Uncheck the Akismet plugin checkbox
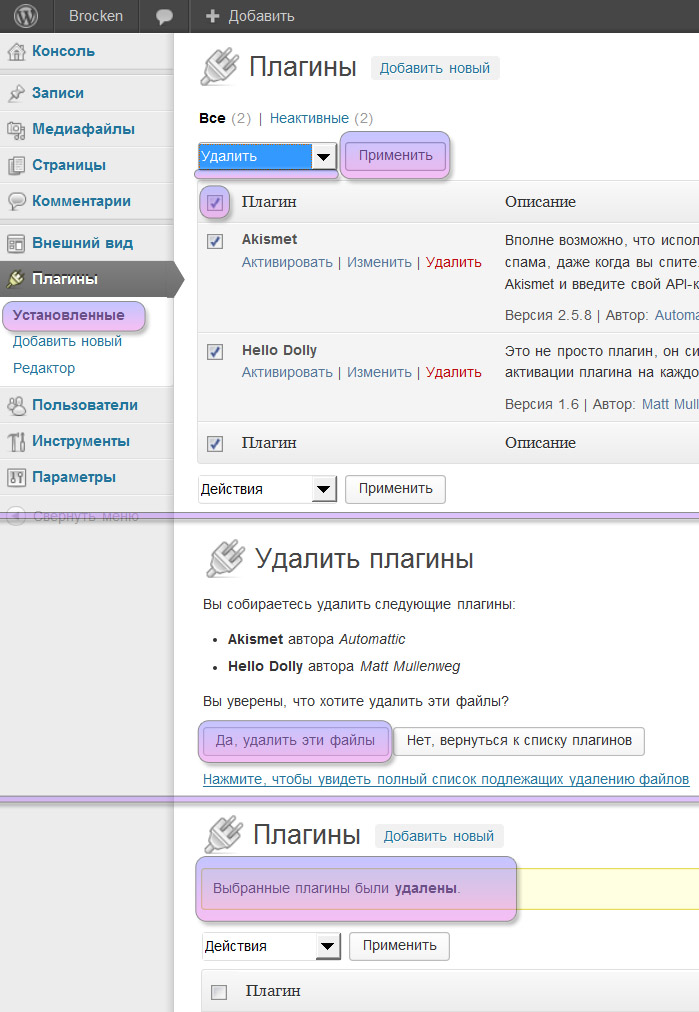Image resolution: width=699 pixels, height=1012 pixels. click(x=215, y=241)
